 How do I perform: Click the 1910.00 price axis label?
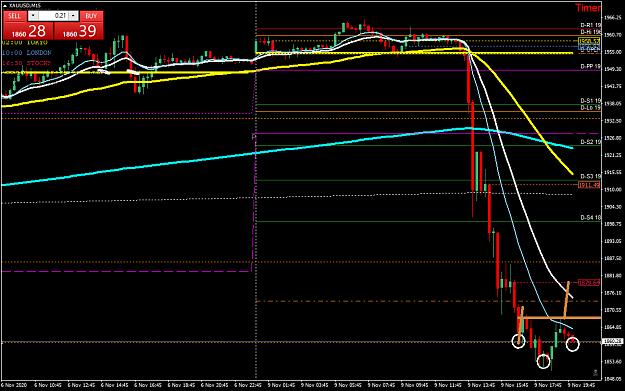613,190
